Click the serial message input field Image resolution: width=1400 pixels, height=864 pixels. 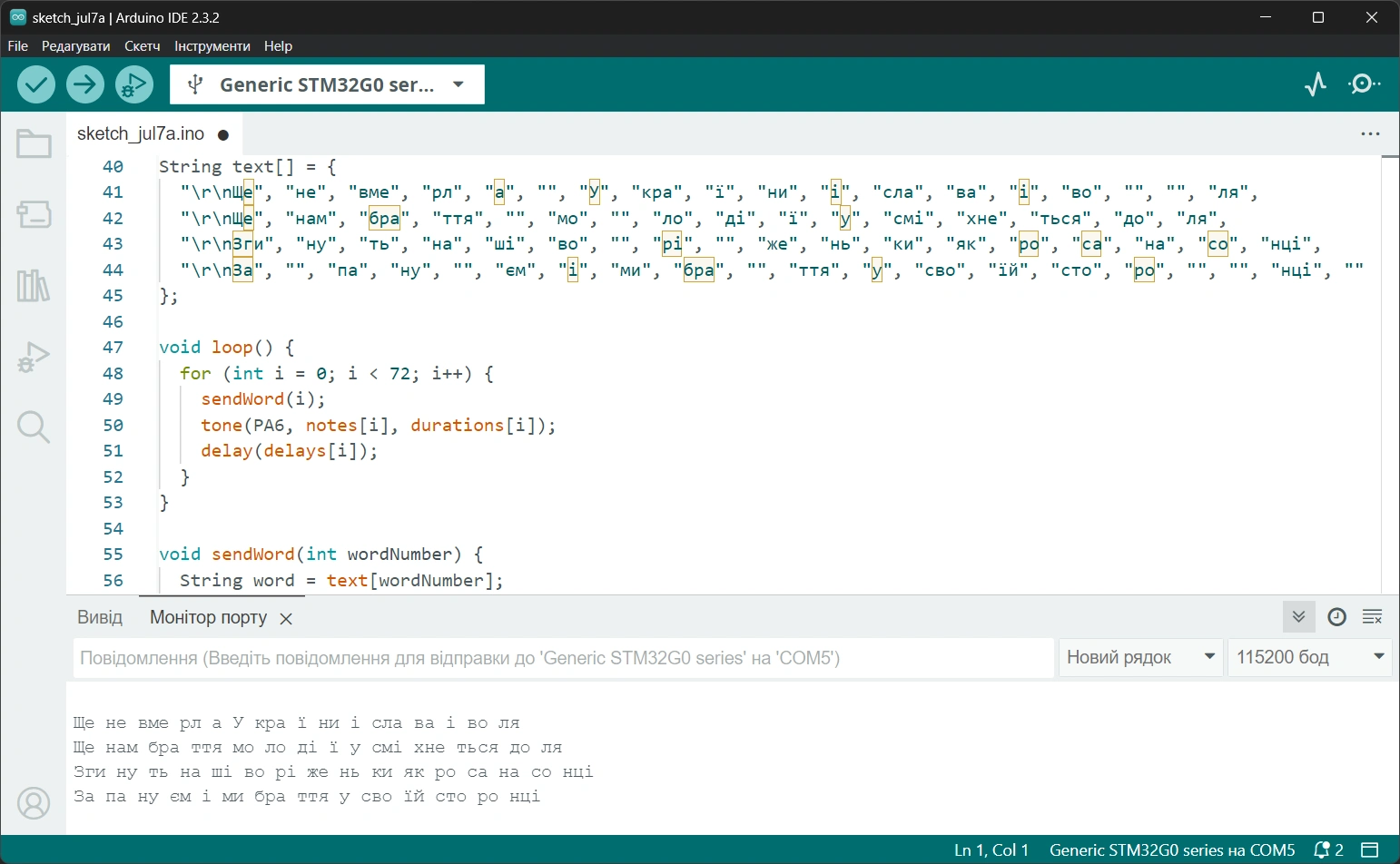[x=563, y=658]
